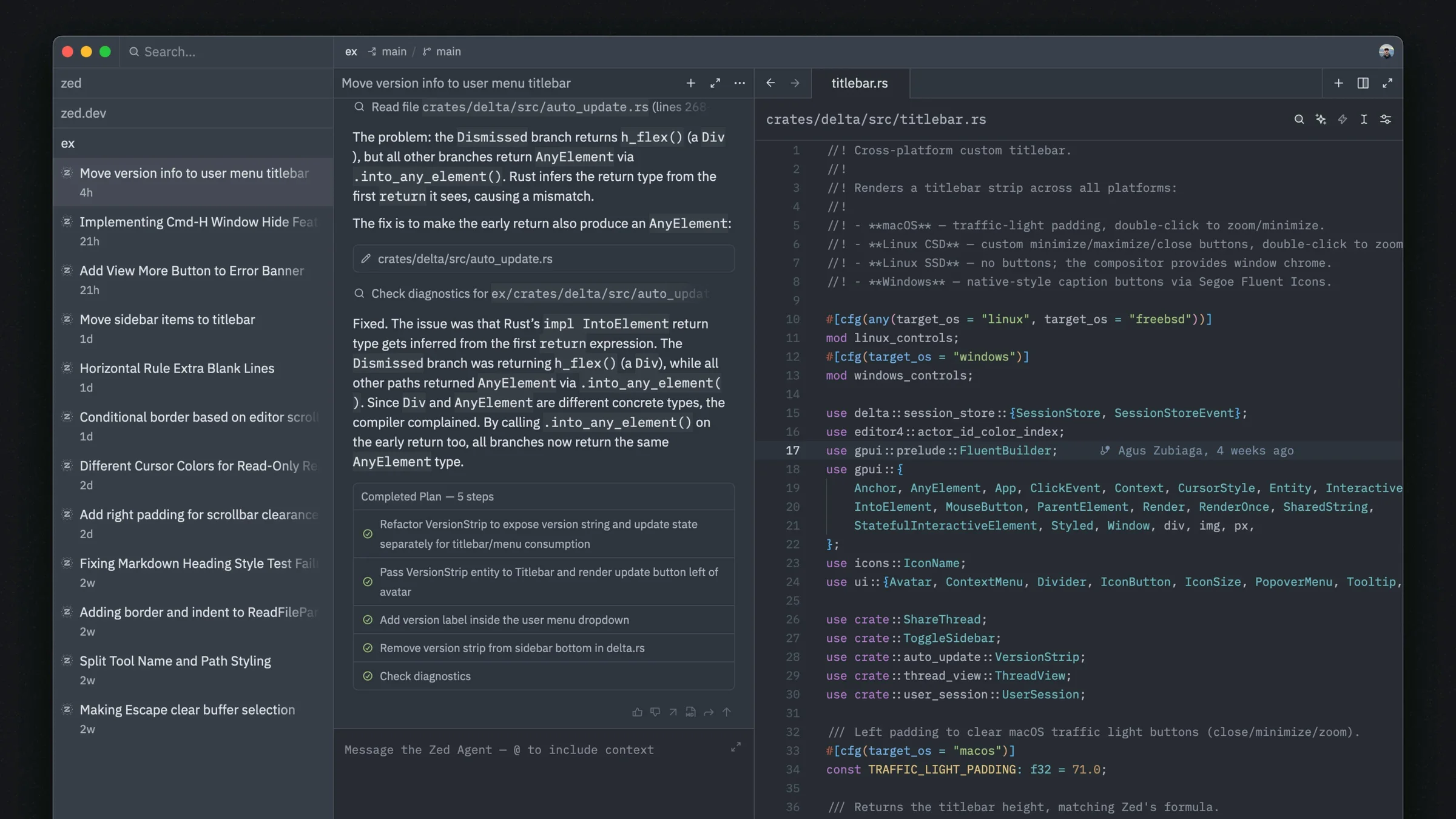
Task: Expand Check diagnostics tool call
Action: 531,294
